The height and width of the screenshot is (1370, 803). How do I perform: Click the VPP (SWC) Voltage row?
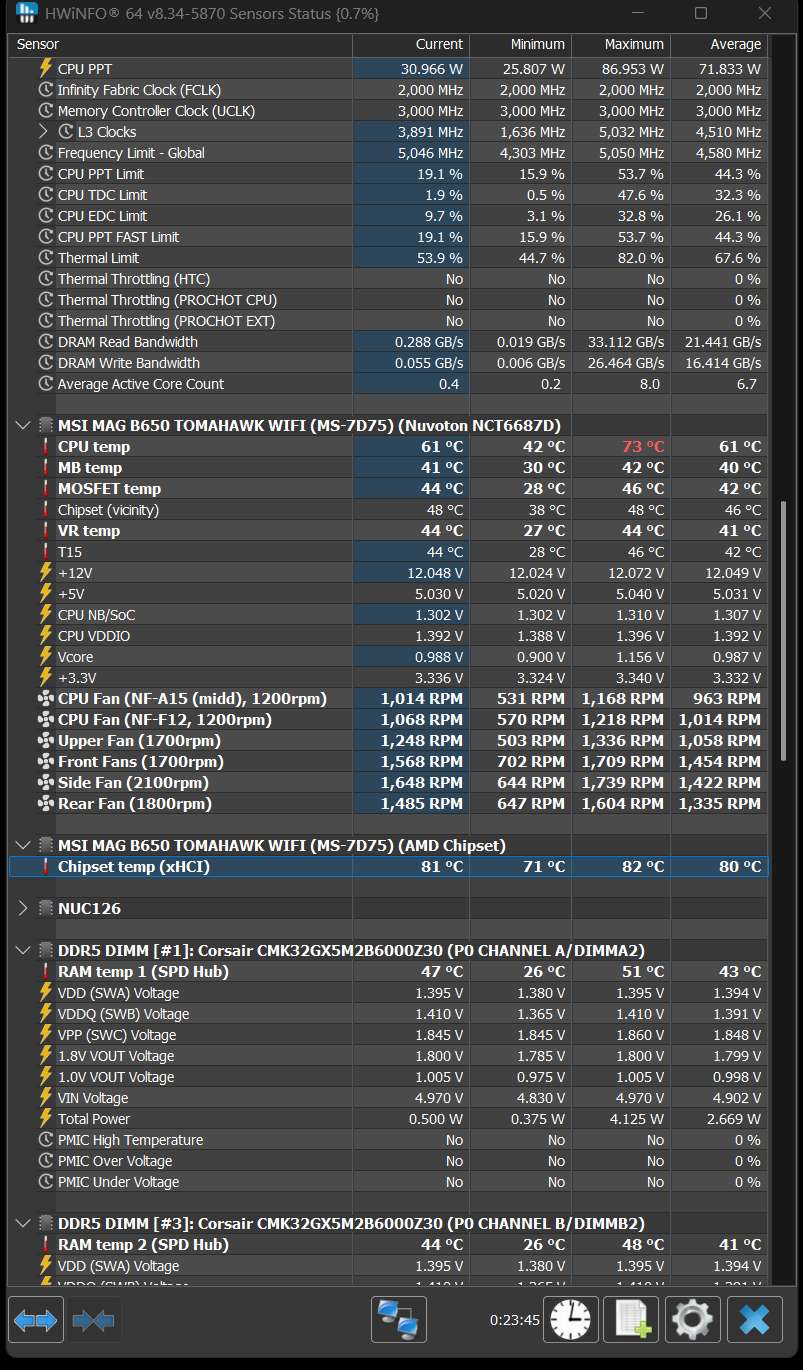[389, 1035]
